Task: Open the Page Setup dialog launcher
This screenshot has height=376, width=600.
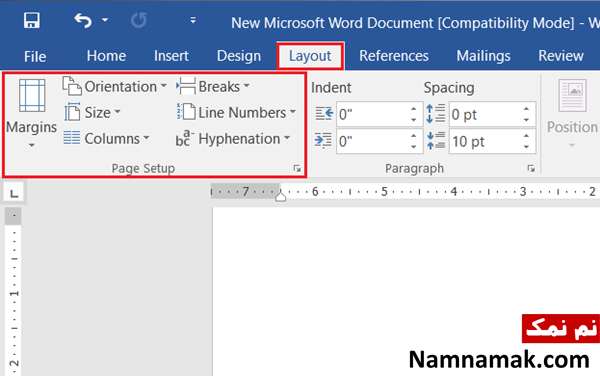Action: point(297,168)
